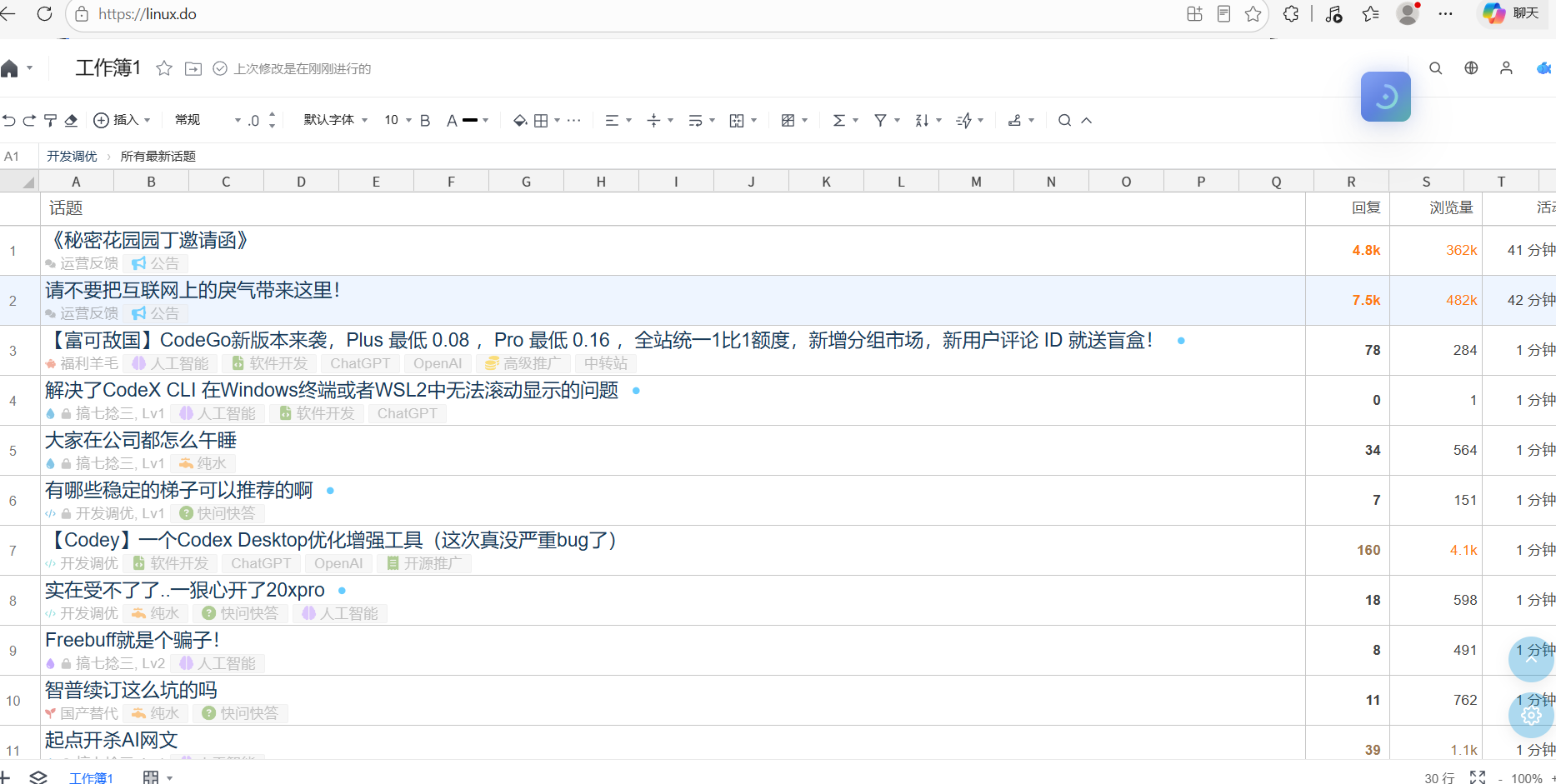Image resolution: width=1556 pixels, height=784 pixels.
Task: Click the blue fish icon in the header
Action: pyautogui.click(x=1544, y=68)
